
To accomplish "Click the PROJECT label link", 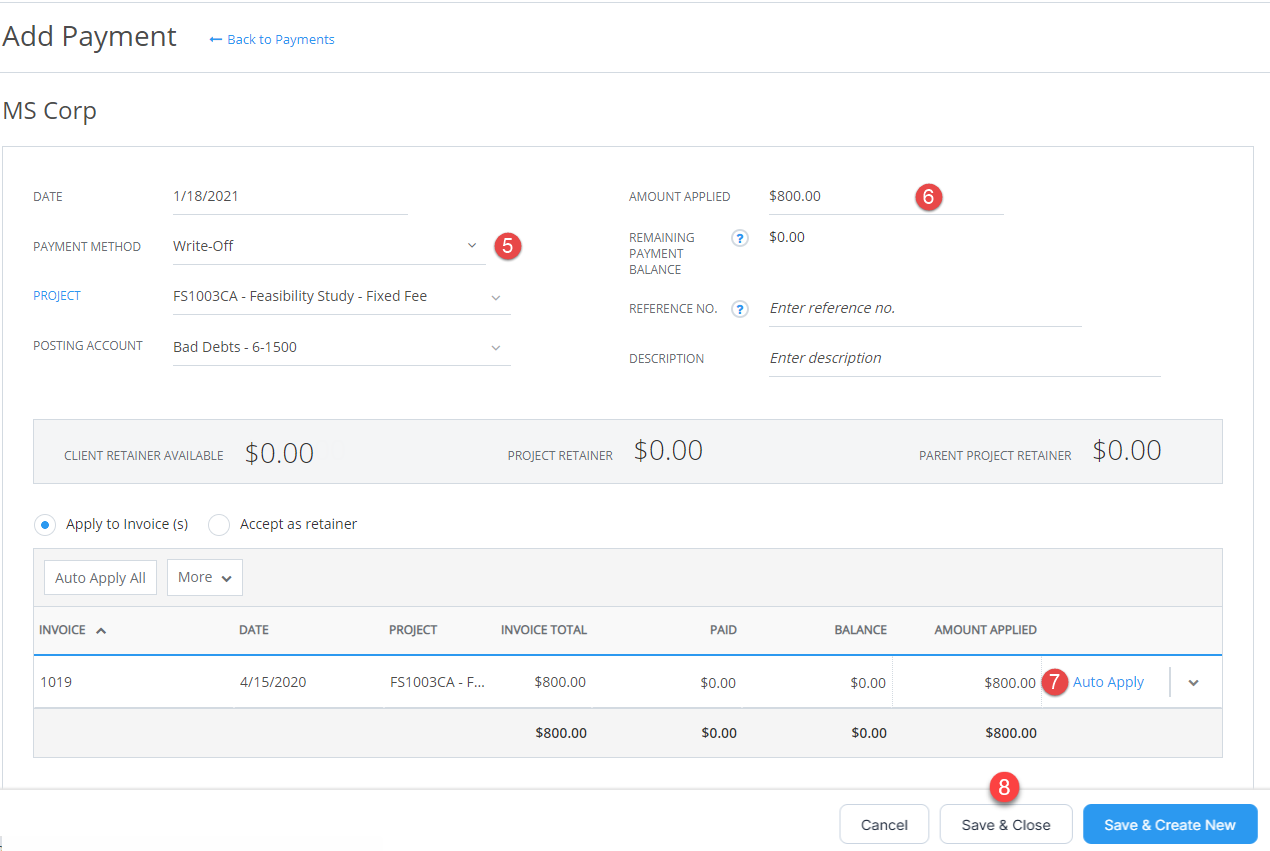I will click(x=57, y=296).
